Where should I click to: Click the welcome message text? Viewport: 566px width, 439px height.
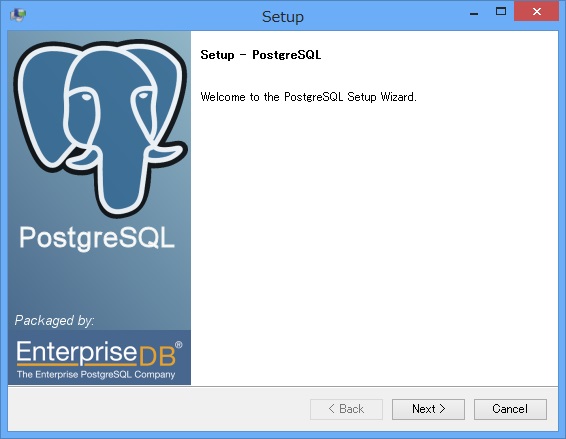[x=309, y=97]
